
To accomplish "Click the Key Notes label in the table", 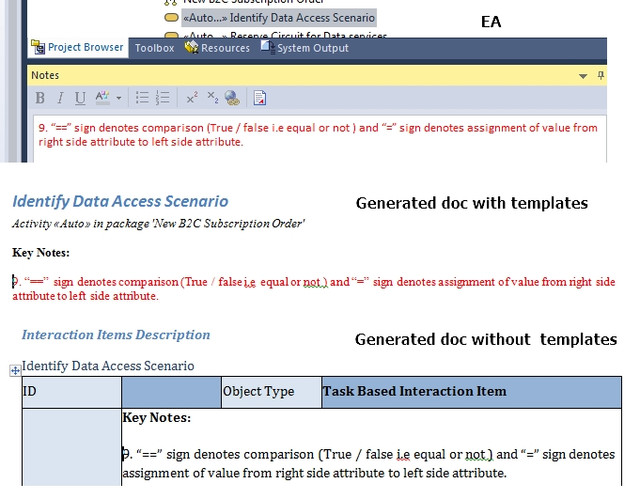I will 156,418.
